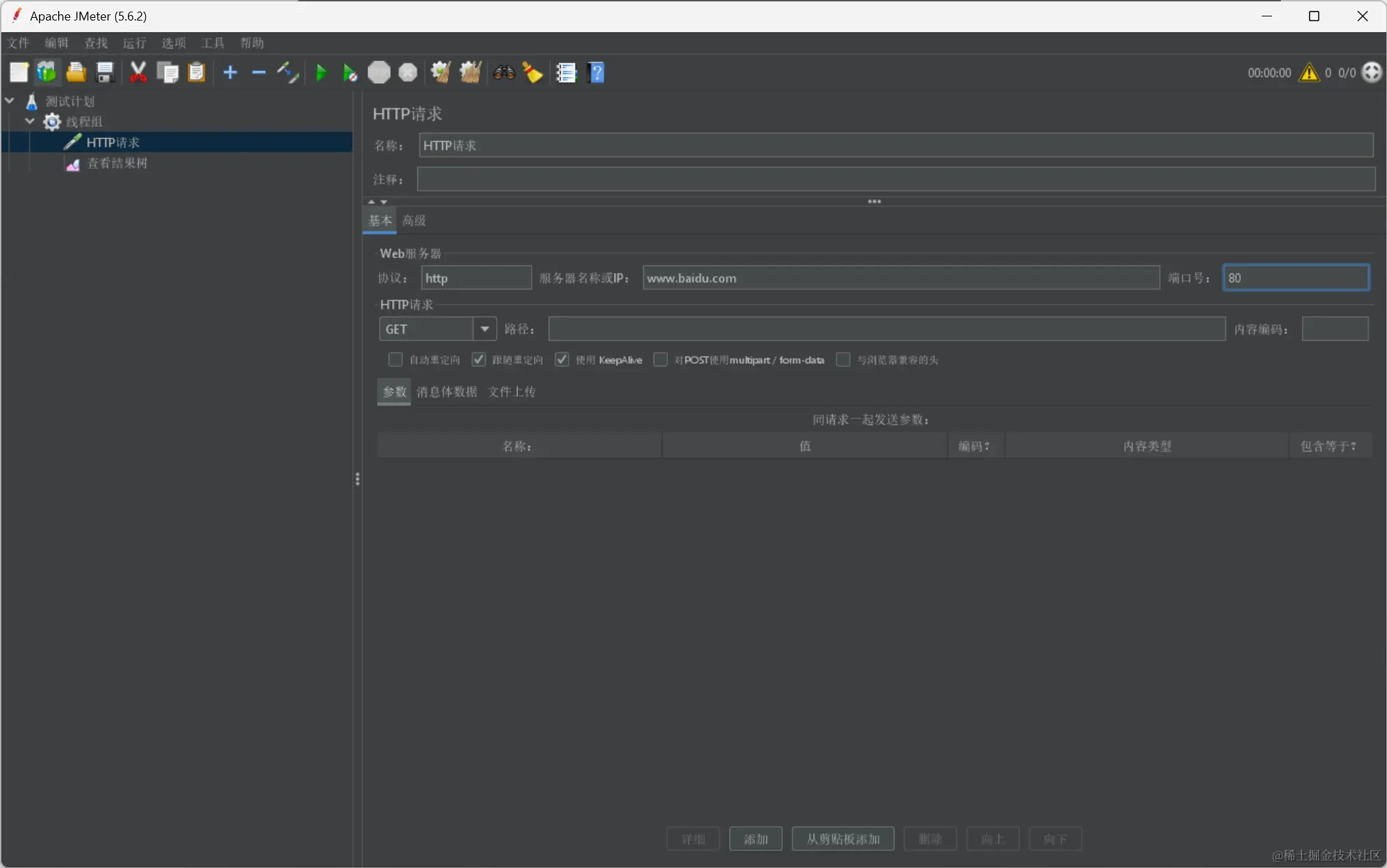Screen dimensions: 1387x868
Task: Collapse the 测试计划 root node
Action: point(10,101)
